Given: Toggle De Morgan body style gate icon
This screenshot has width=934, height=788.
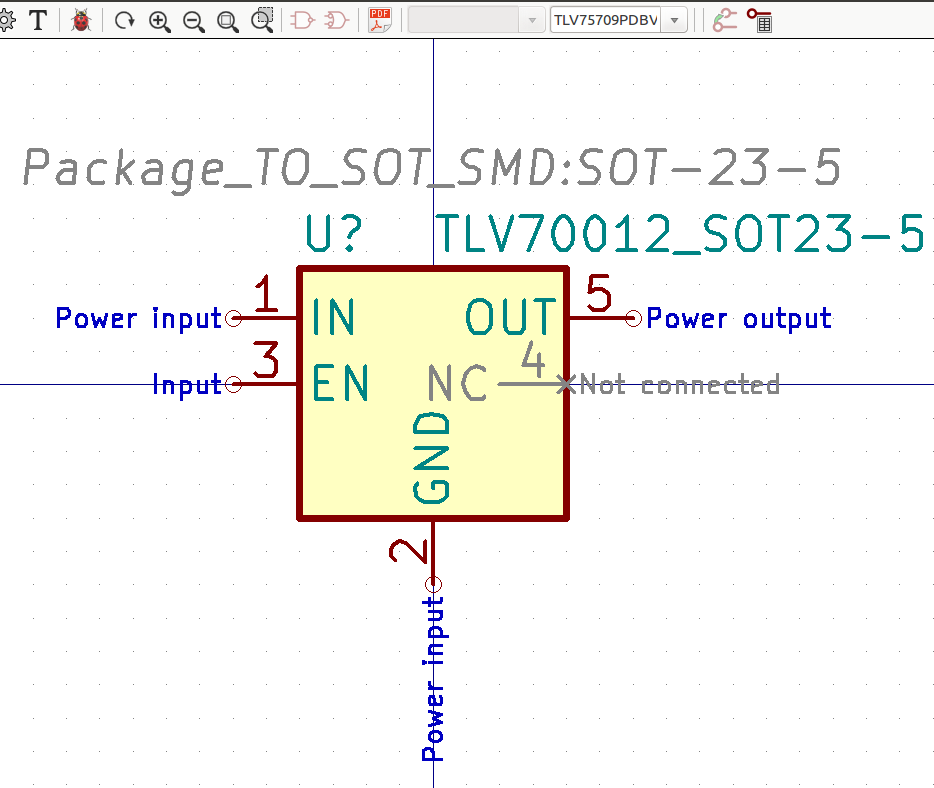Looking at the screenshot, I should [337, 20].
